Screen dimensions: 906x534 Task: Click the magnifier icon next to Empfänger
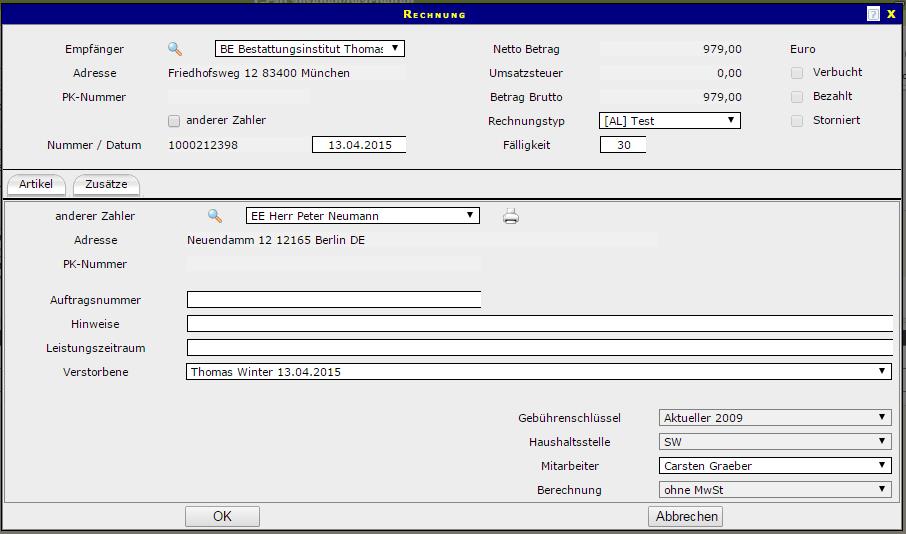pos(175,48)
